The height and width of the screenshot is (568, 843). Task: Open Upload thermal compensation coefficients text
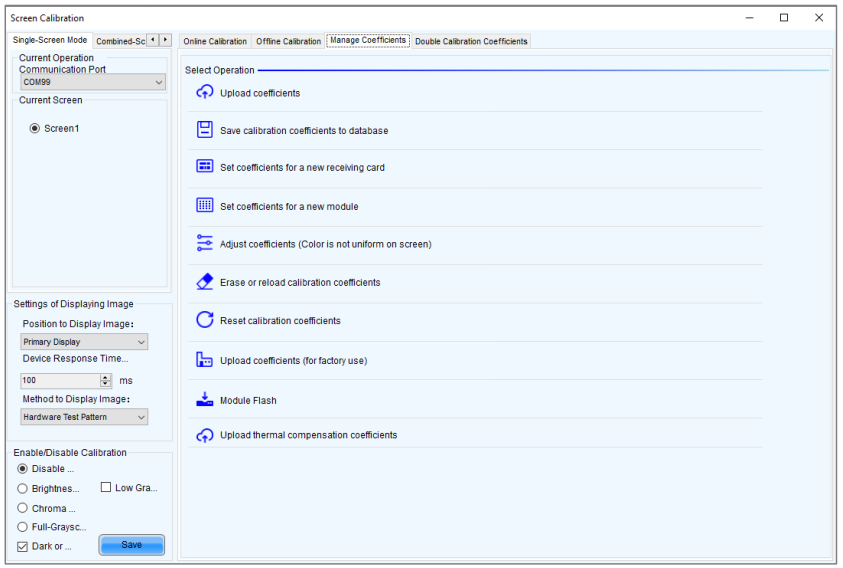pos(309,435)
